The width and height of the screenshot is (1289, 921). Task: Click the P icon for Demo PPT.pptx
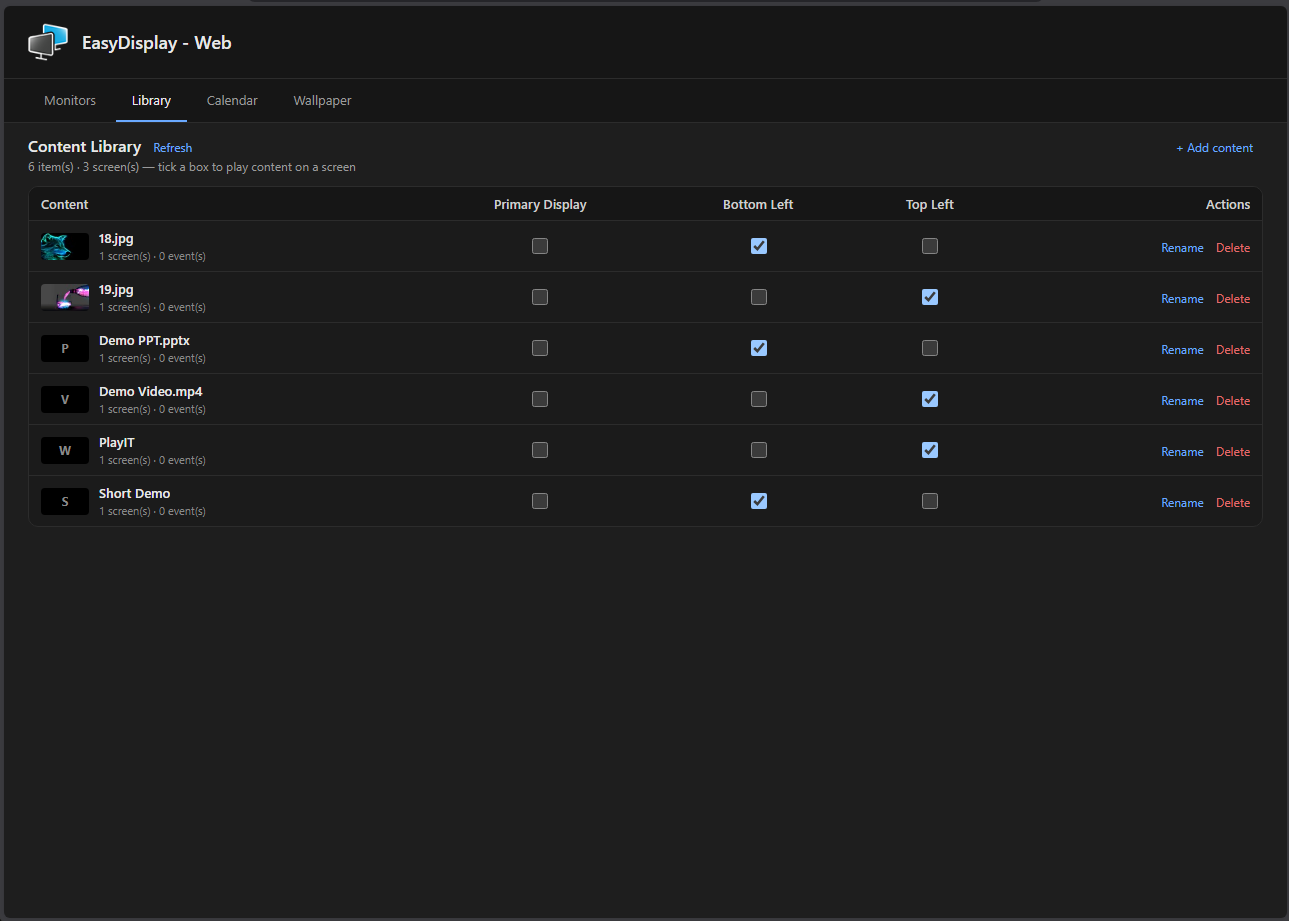(65, 349)
